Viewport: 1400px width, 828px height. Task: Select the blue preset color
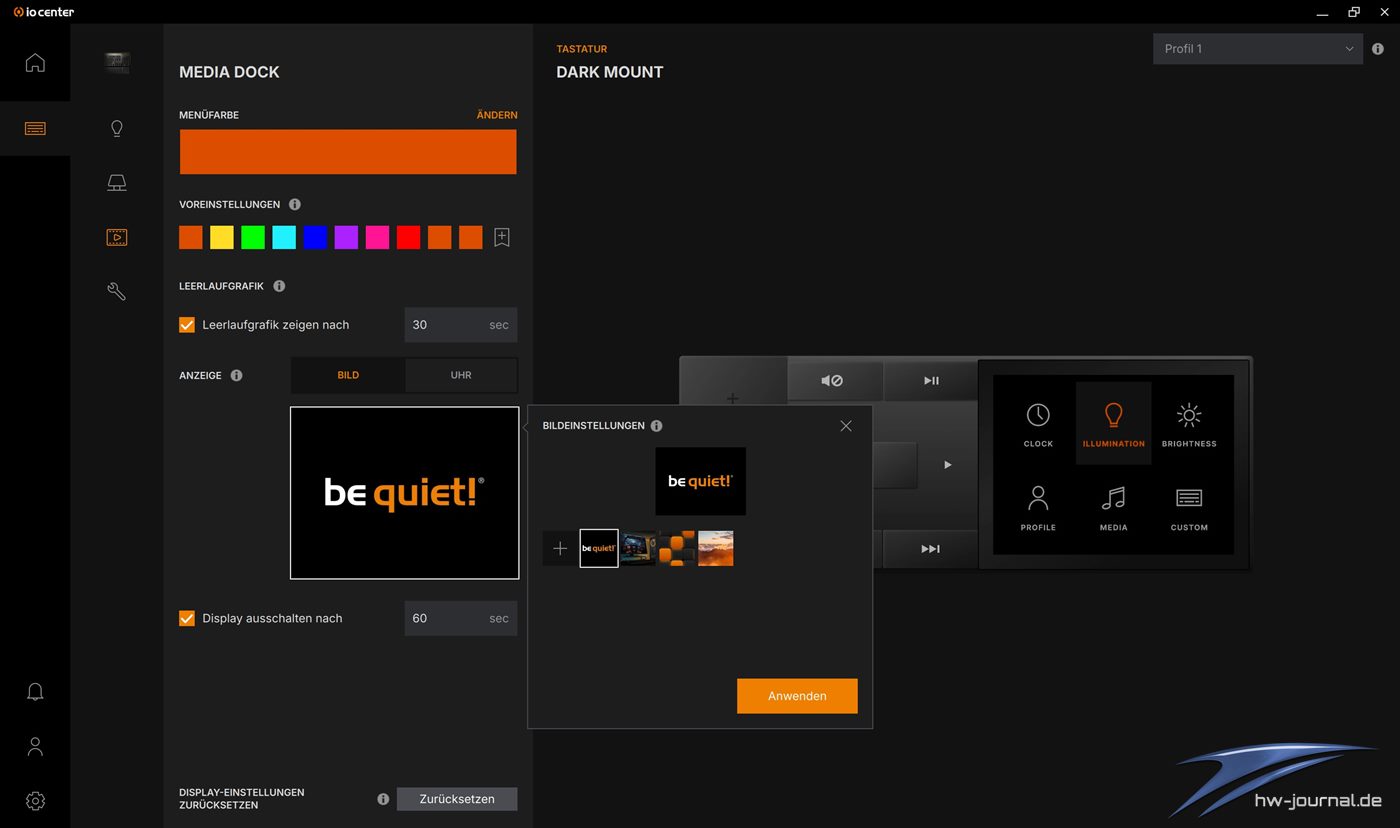[315, 237]
